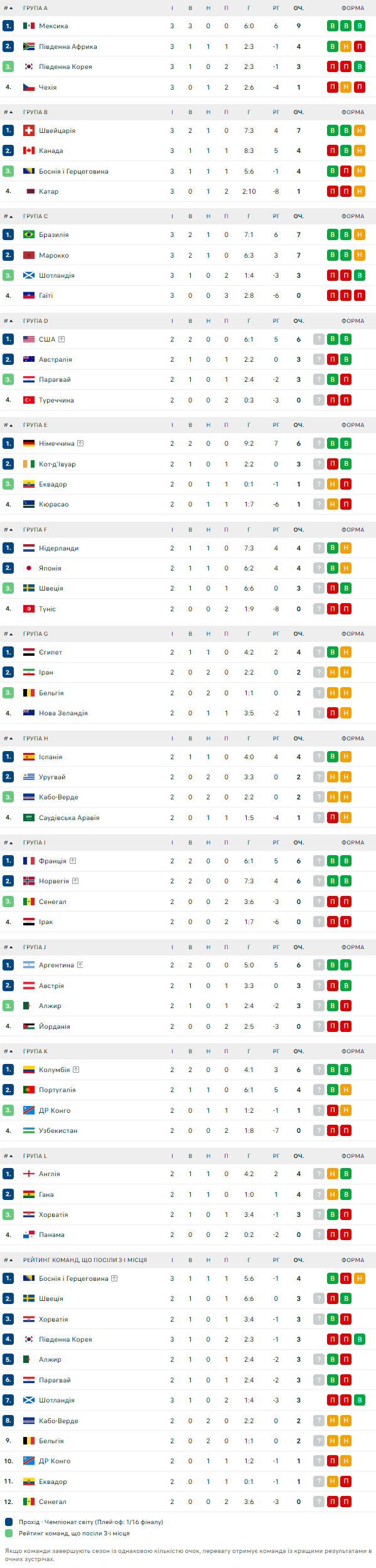The width and height of the screenshot is (376, 1568).
Task: Click Mexico's first green В form badge
Action: [333, 26]
